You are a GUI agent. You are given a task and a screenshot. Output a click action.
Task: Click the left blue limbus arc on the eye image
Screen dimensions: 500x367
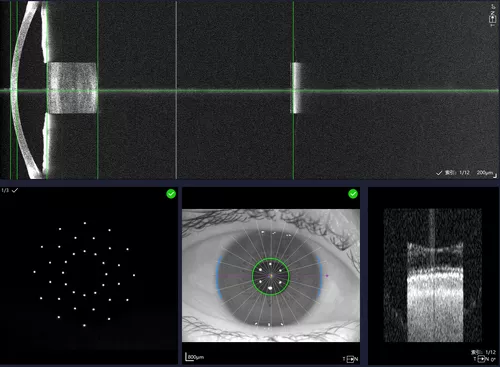point(218,277)
